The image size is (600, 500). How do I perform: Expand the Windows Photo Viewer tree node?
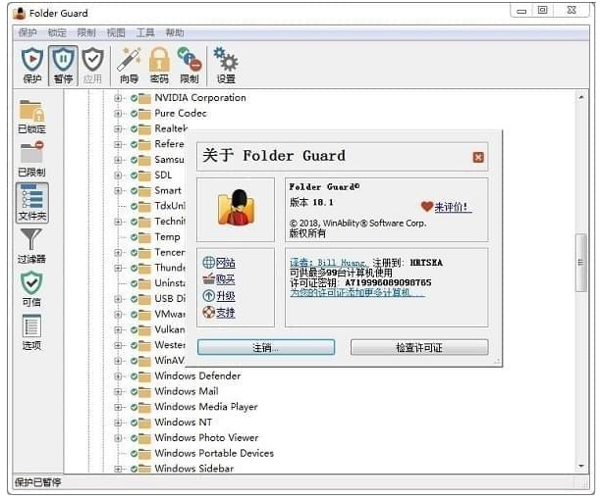click(118, 438)
